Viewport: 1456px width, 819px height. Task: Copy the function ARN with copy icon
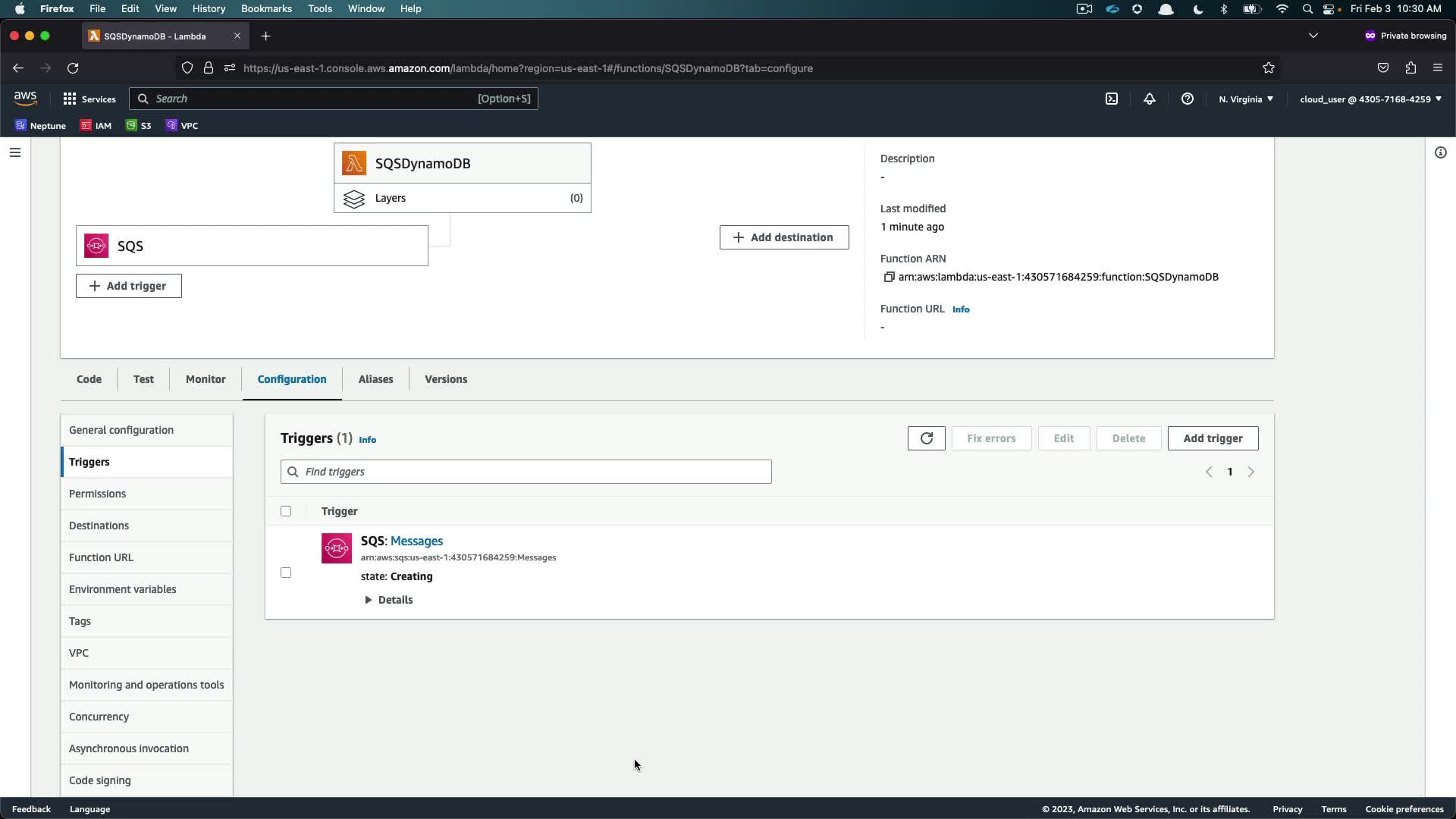click(x=889, y=278)
